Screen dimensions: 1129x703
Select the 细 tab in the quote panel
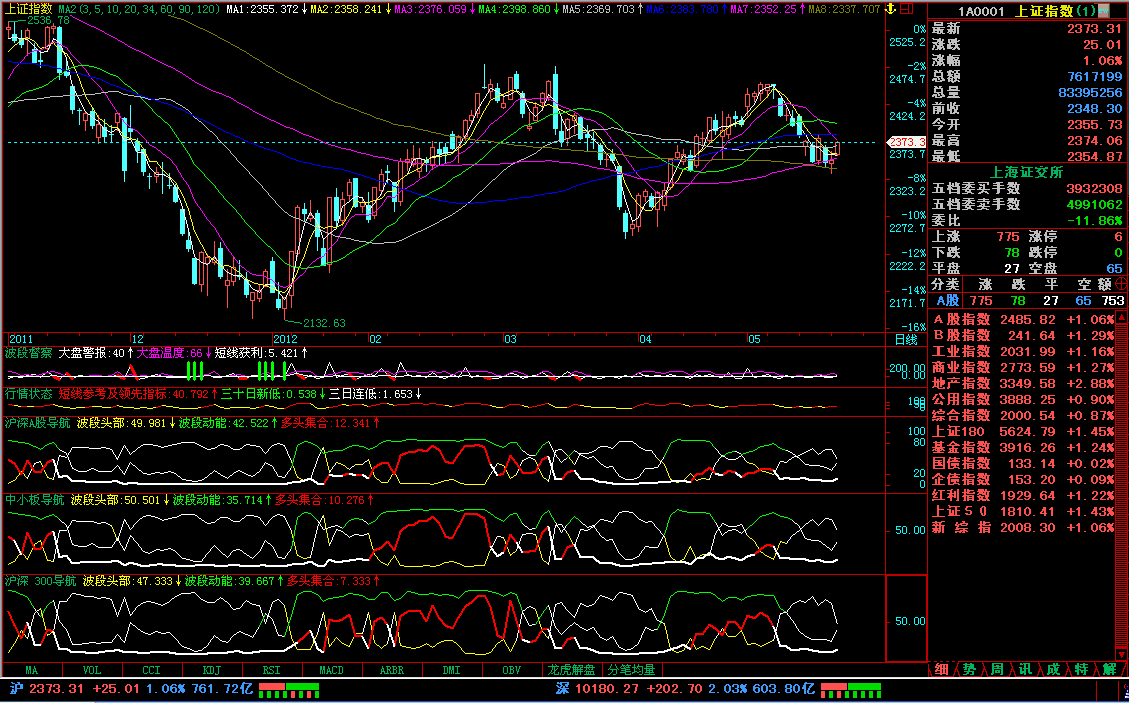pos(941,670)
